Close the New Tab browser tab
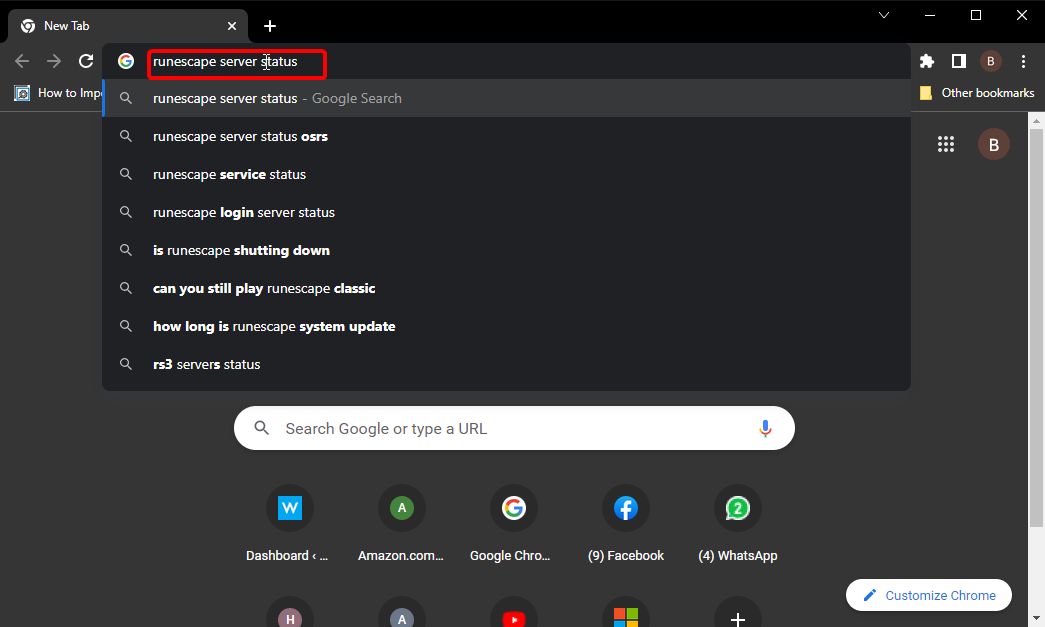 tap(232, 26)
